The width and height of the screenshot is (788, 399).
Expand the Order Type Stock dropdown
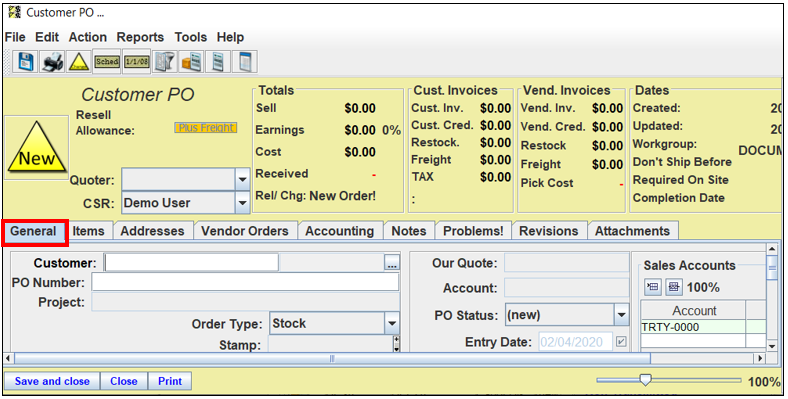(392, 324)
